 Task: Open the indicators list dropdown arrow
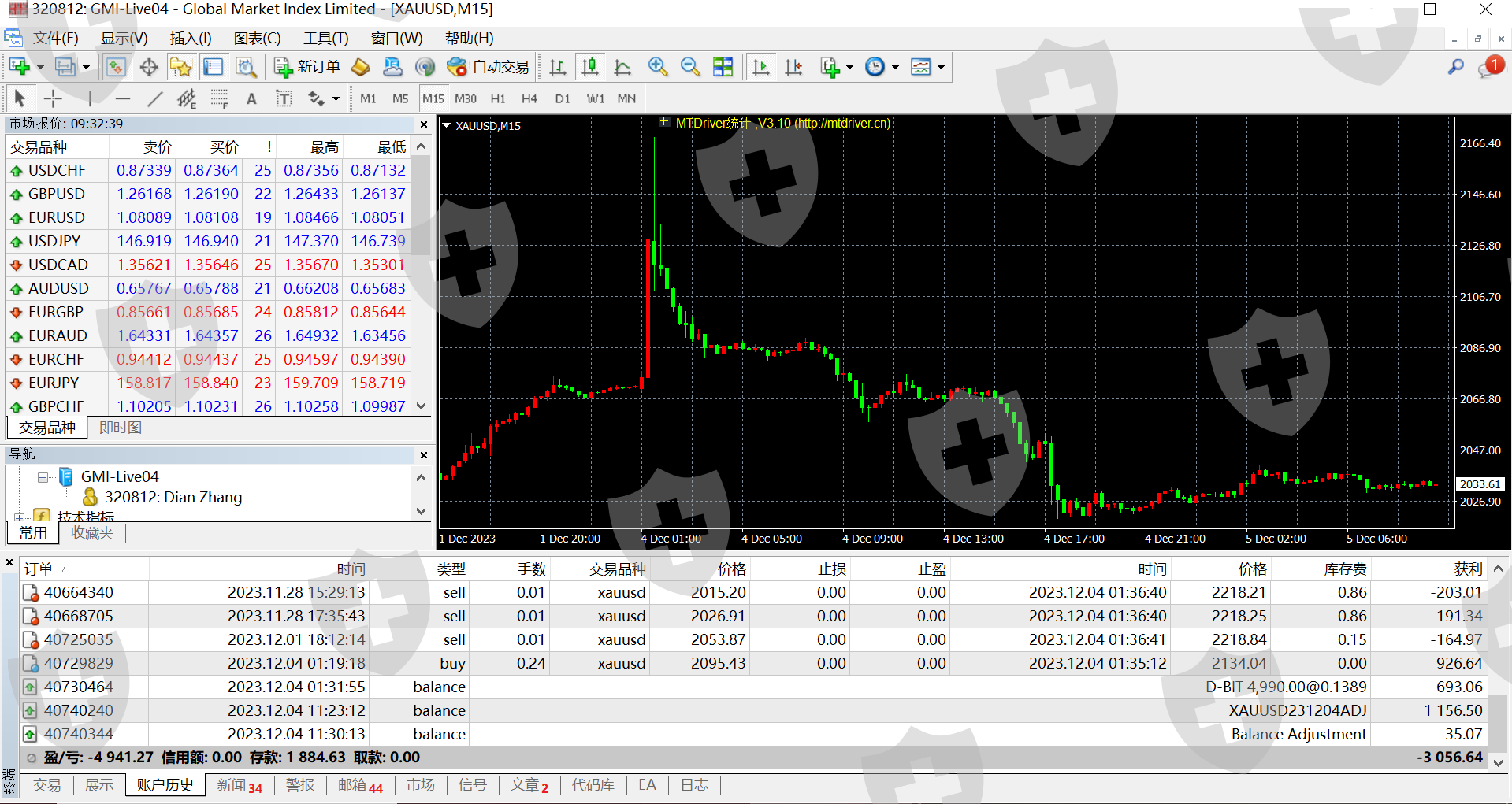(849, 68)
